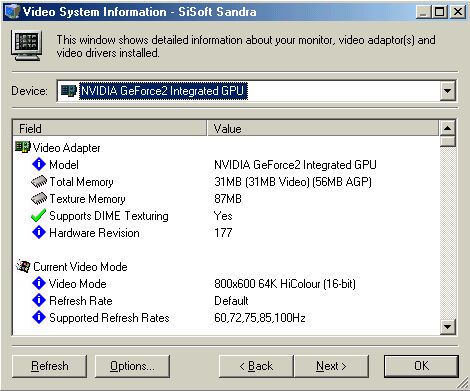Image resolution: width=470 pixels, height=391 pixels.
Task: Click the SiSoft Sandra title bar icon
Action: click(x=13, y=12)
